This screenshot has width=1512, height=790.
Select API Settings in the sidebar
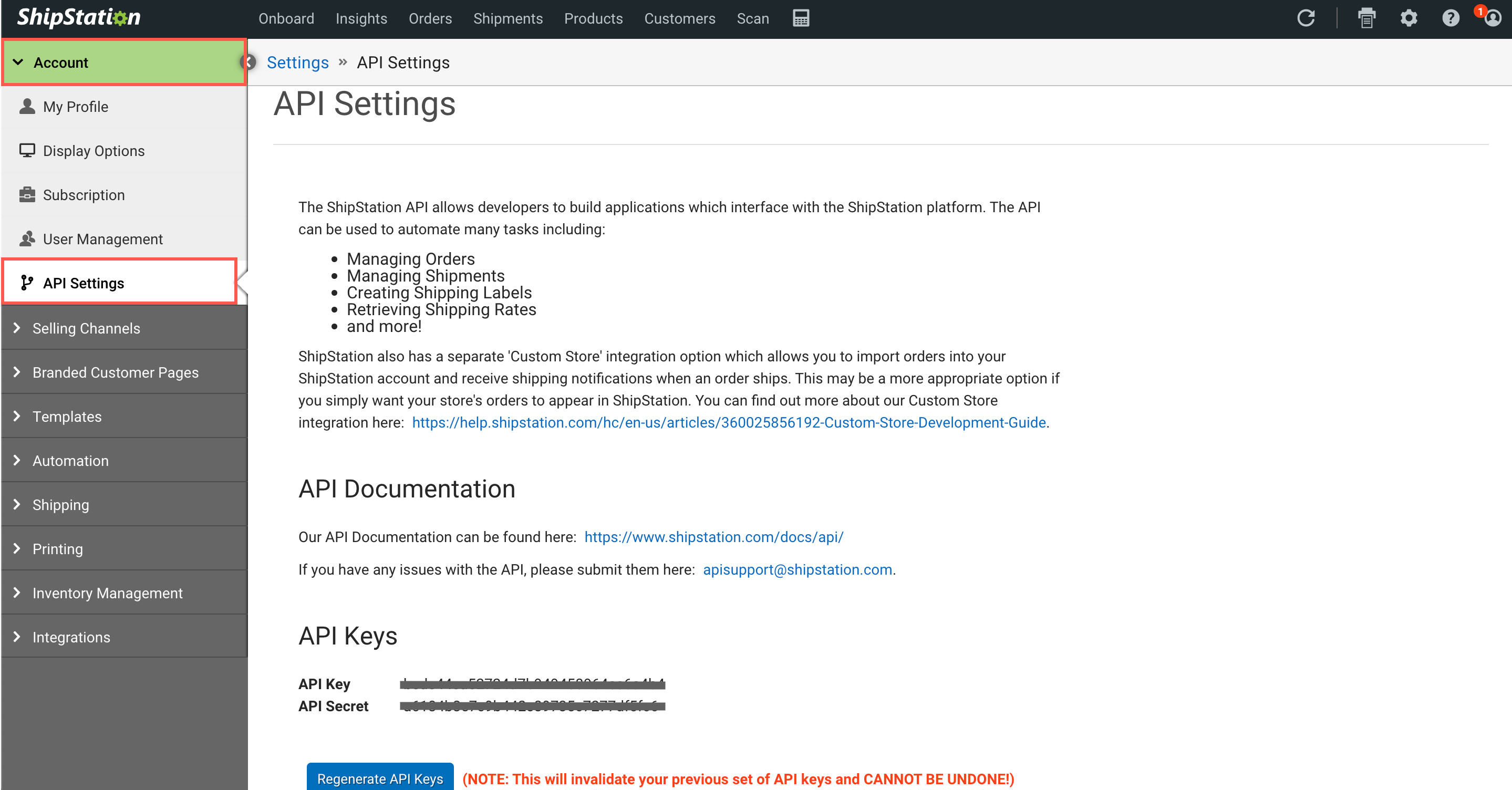[120, 283]
